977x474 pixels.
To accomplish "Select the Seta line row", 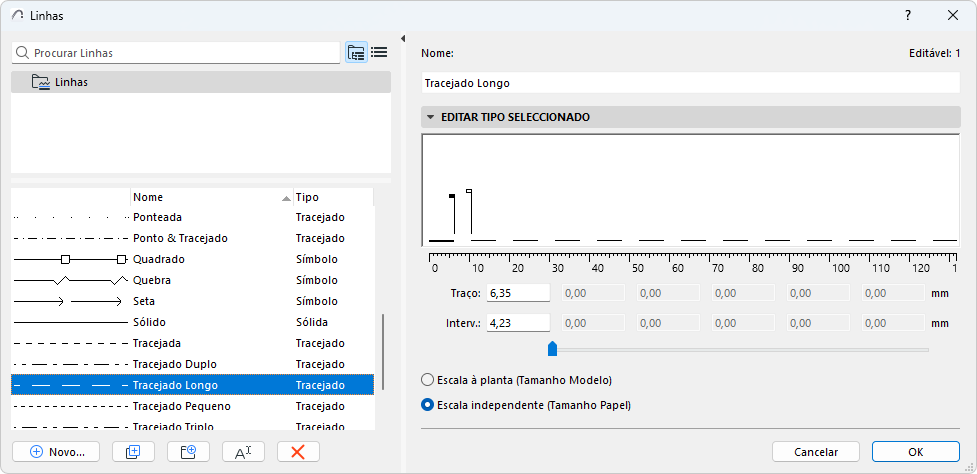I will 193,301.
